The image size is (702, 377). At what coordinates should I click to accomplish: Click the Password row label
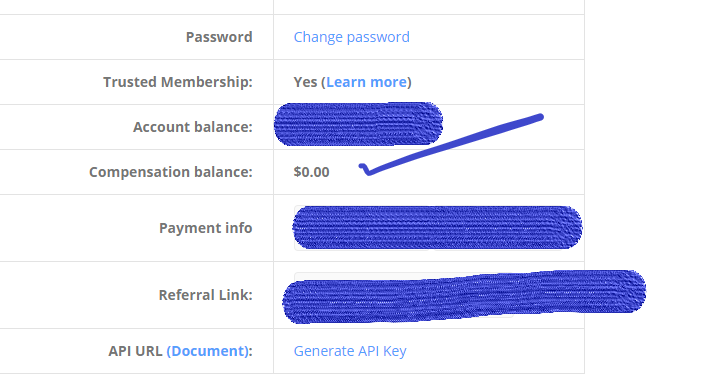coord(219,37)
